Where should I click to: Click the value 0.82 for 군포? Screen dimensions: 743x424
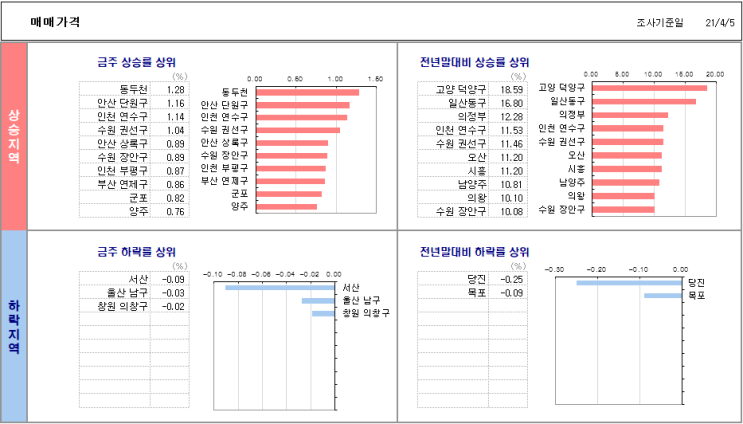[x=175, y=198]
